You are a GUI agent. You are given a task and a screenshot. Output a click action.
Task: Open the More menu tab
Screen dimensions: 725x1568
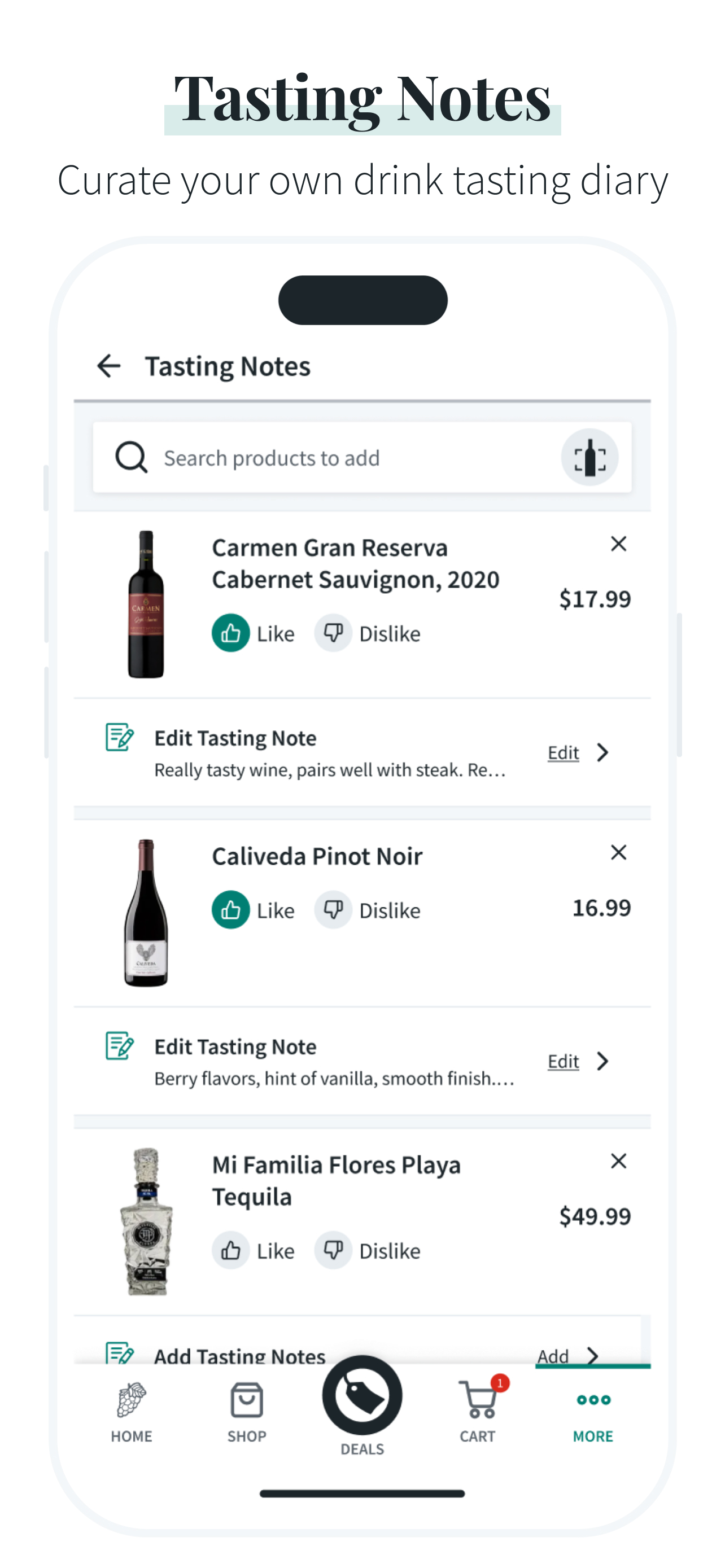(593, 1411)
